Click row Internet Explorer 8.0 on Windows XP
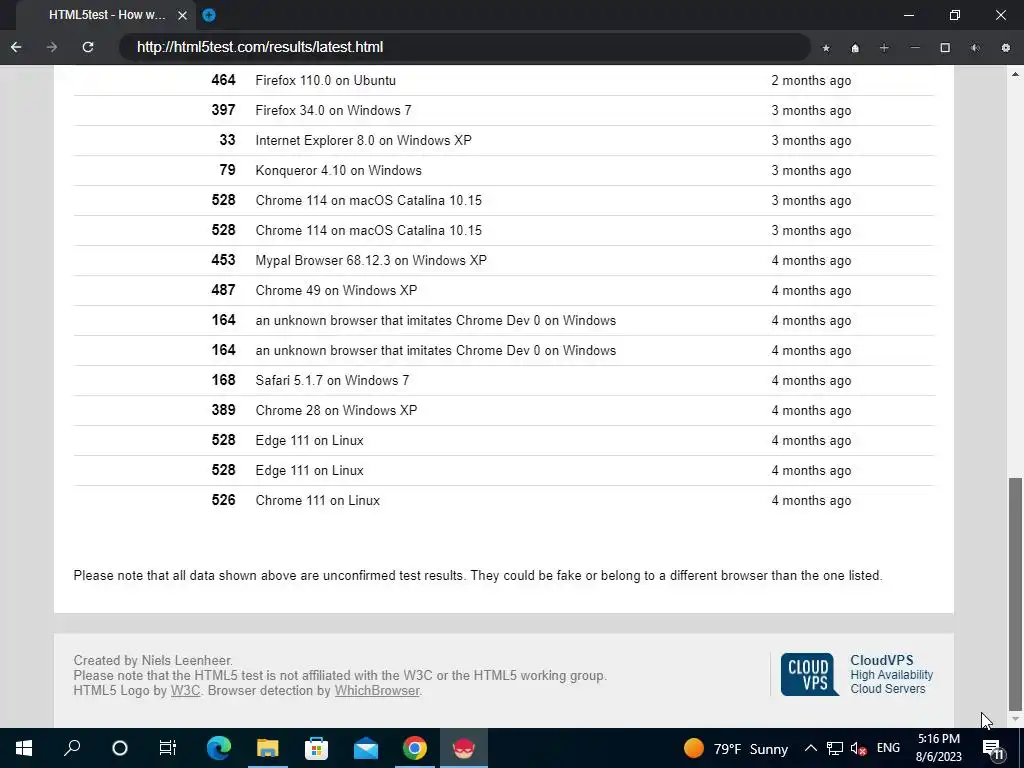Screen dimensions: 1024x768 pyautogui.click(x=504, y=140)
